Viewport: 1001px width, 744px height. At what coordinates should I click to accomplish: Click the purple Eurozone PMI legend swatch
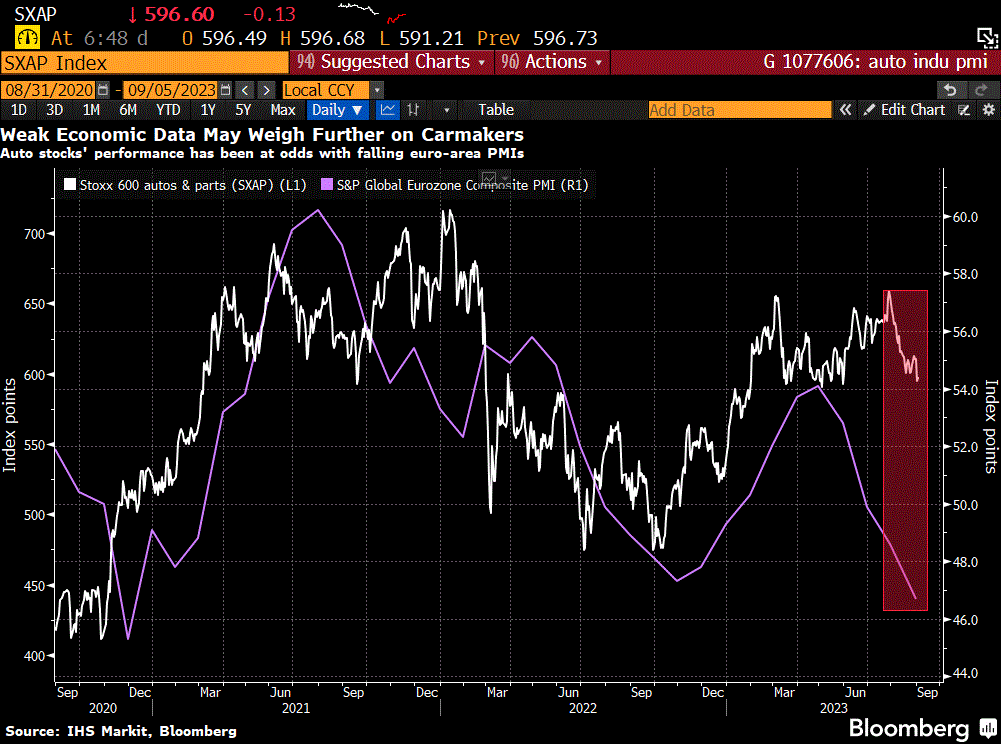327,185
